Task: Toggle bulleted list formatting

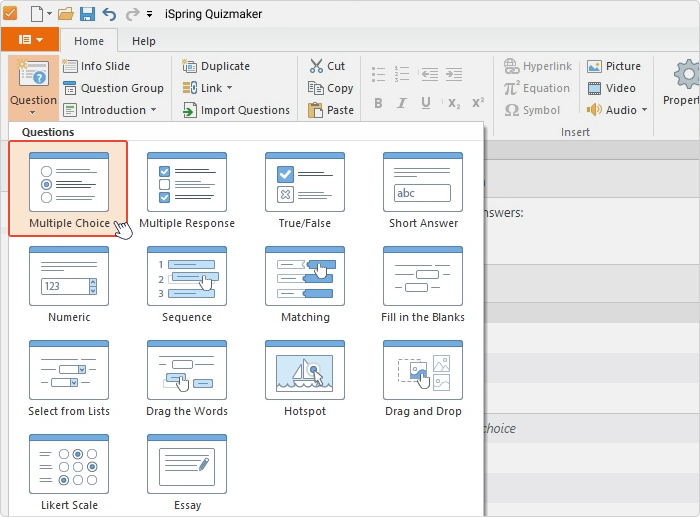Action: pos(378,74)
